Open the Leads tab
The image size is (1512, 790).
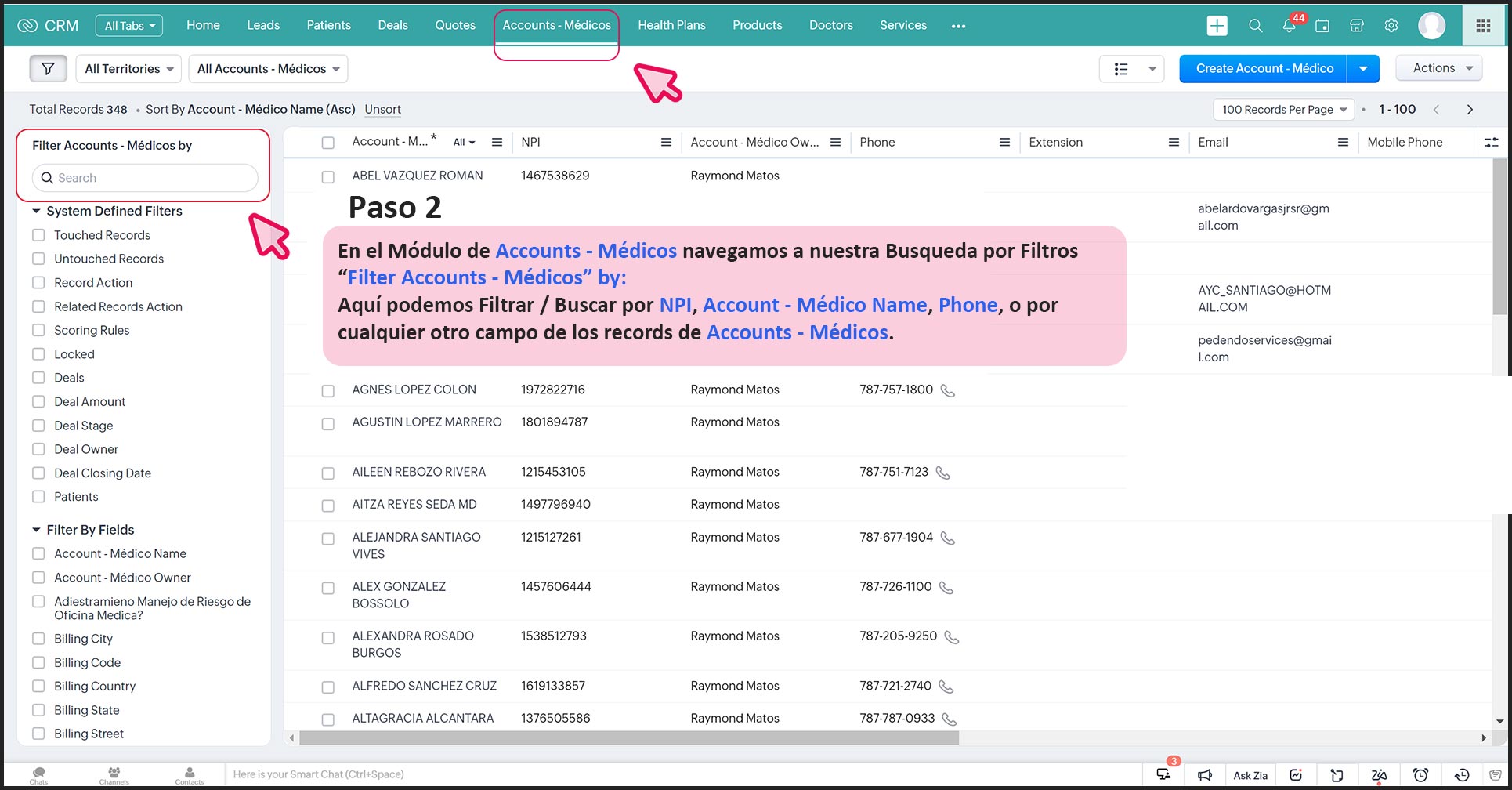point(263,25)
